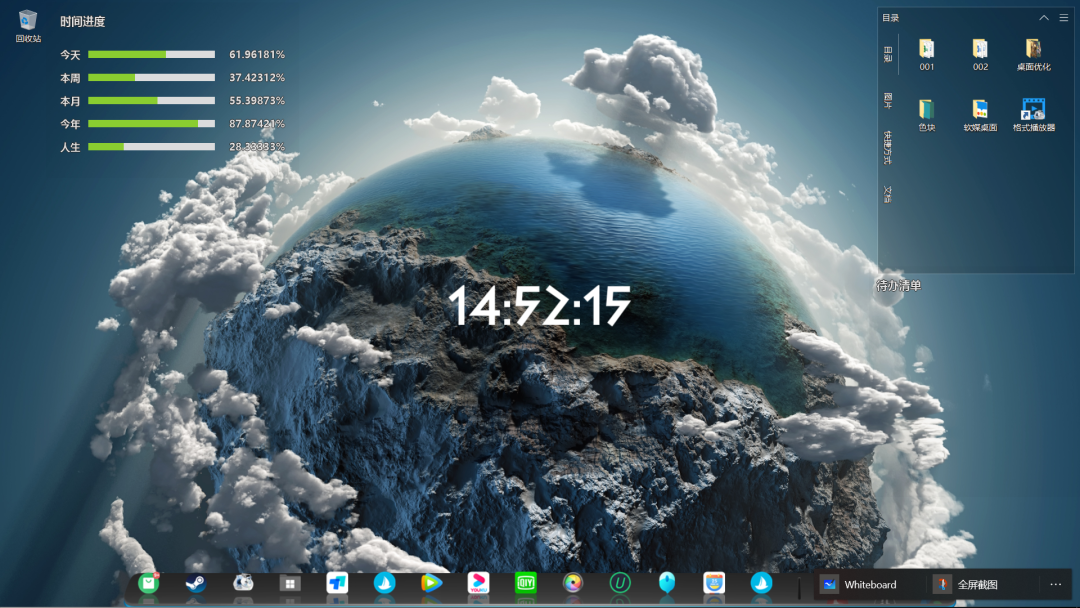Open the green mail app in dock

148,584
